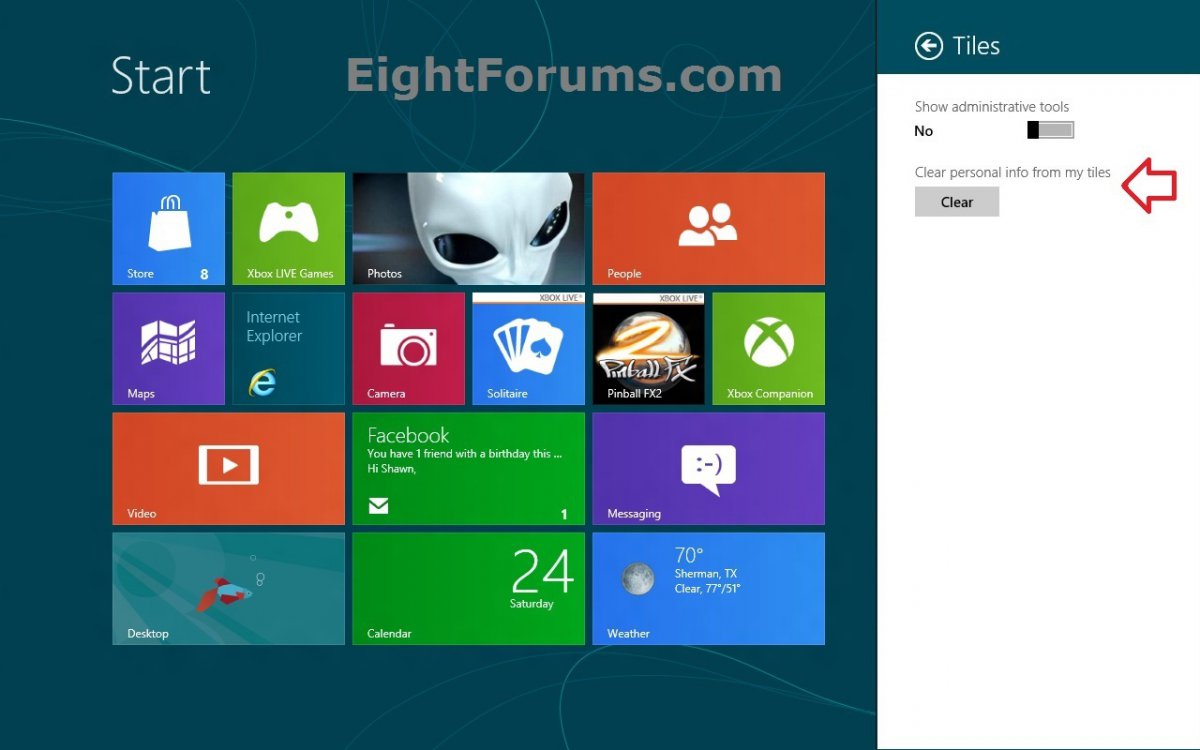Launch the Maps tile
Image resolution: width=1200 pixels, height=750 pixels.
pos(168,349)
